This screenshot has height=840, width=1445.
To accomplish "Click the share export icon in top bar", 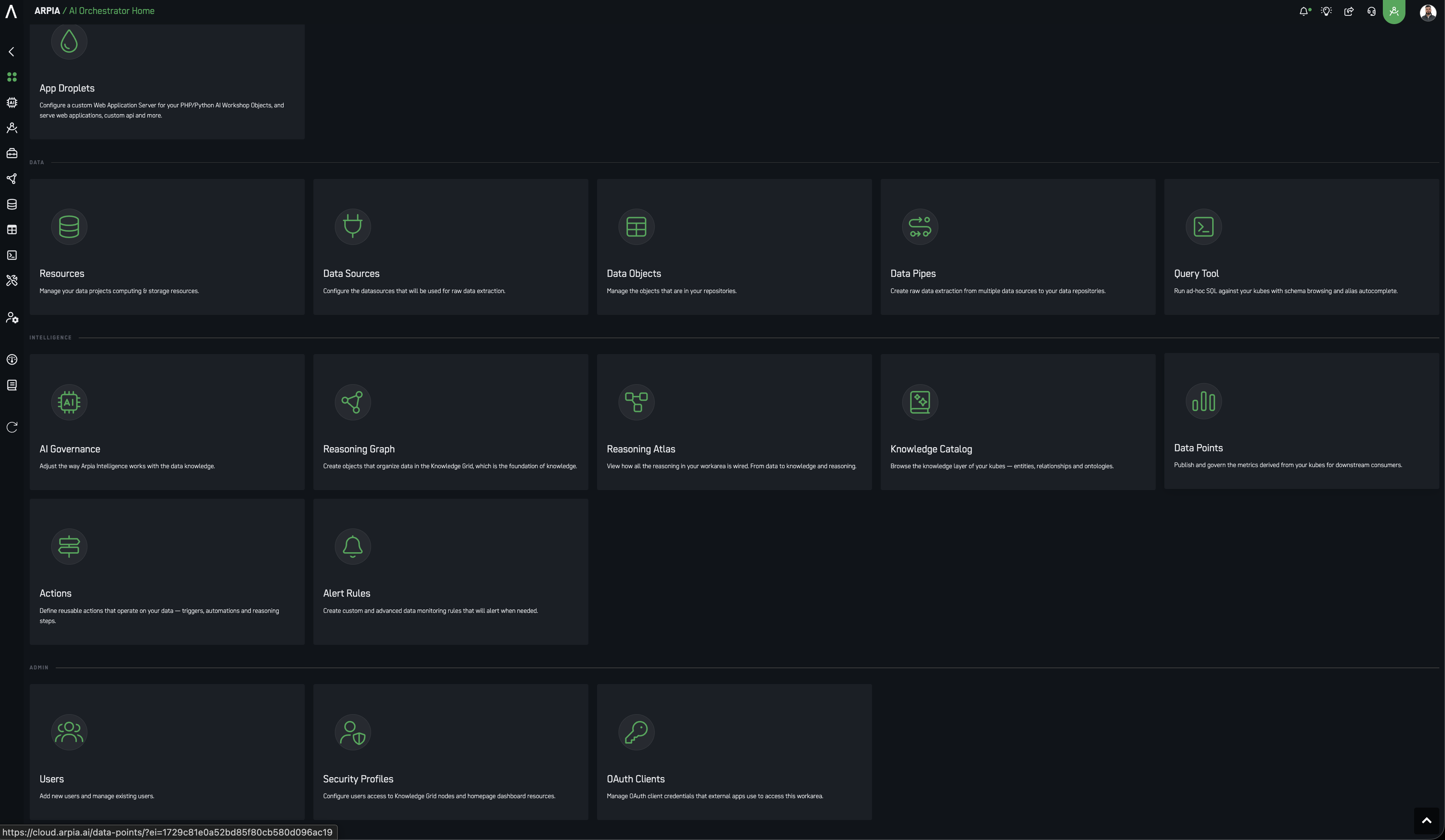I will [x=1349, y=11].
